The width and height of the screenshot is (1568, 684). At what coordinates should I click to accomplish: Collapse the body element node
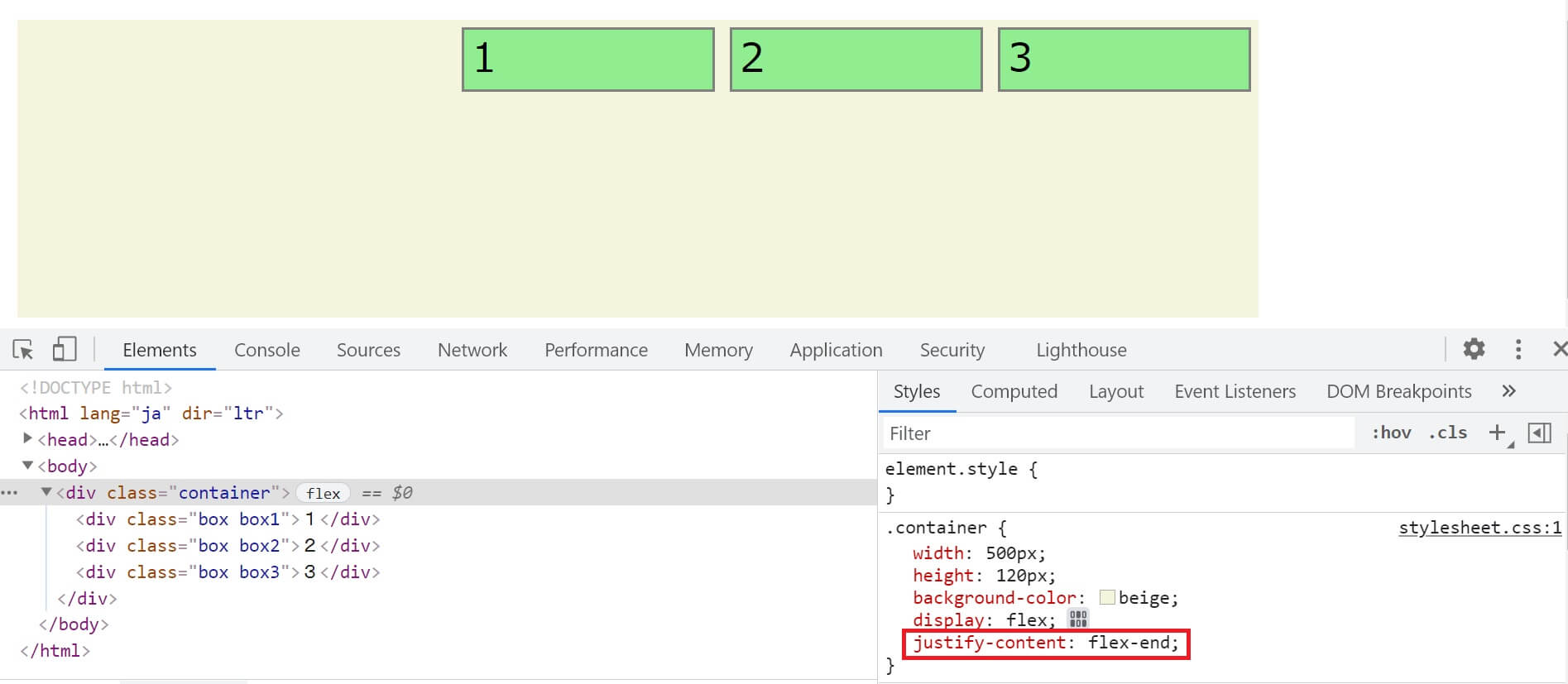pyautogui.click(x=28, y=466)
